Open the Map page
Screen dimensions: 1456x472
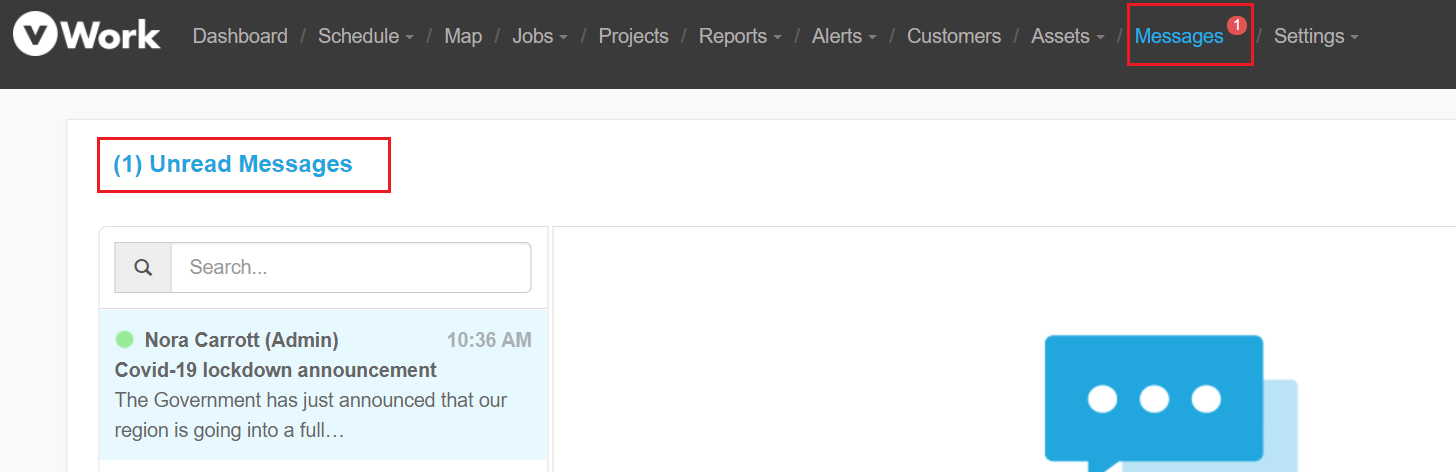463,36
